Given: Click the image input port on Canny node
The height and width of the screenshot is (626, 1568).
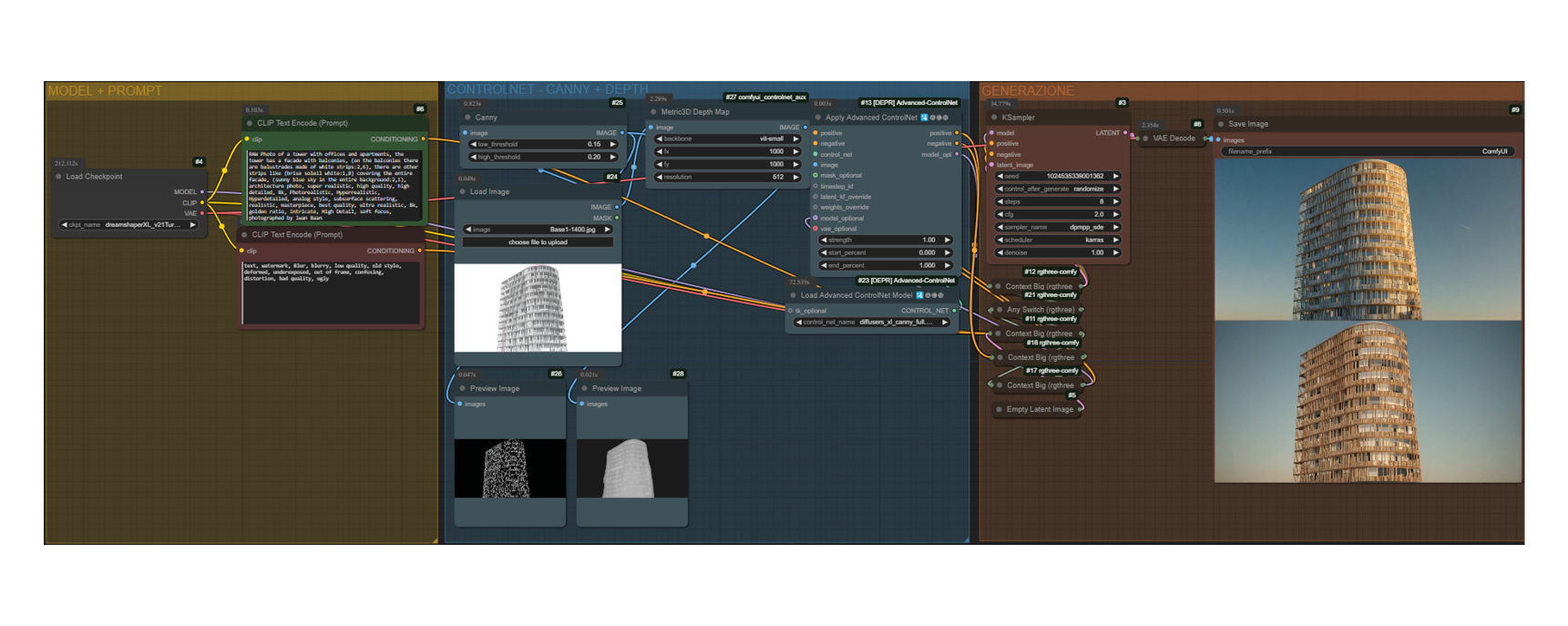Looking at the screenshot, I should (x=465, y=133).
